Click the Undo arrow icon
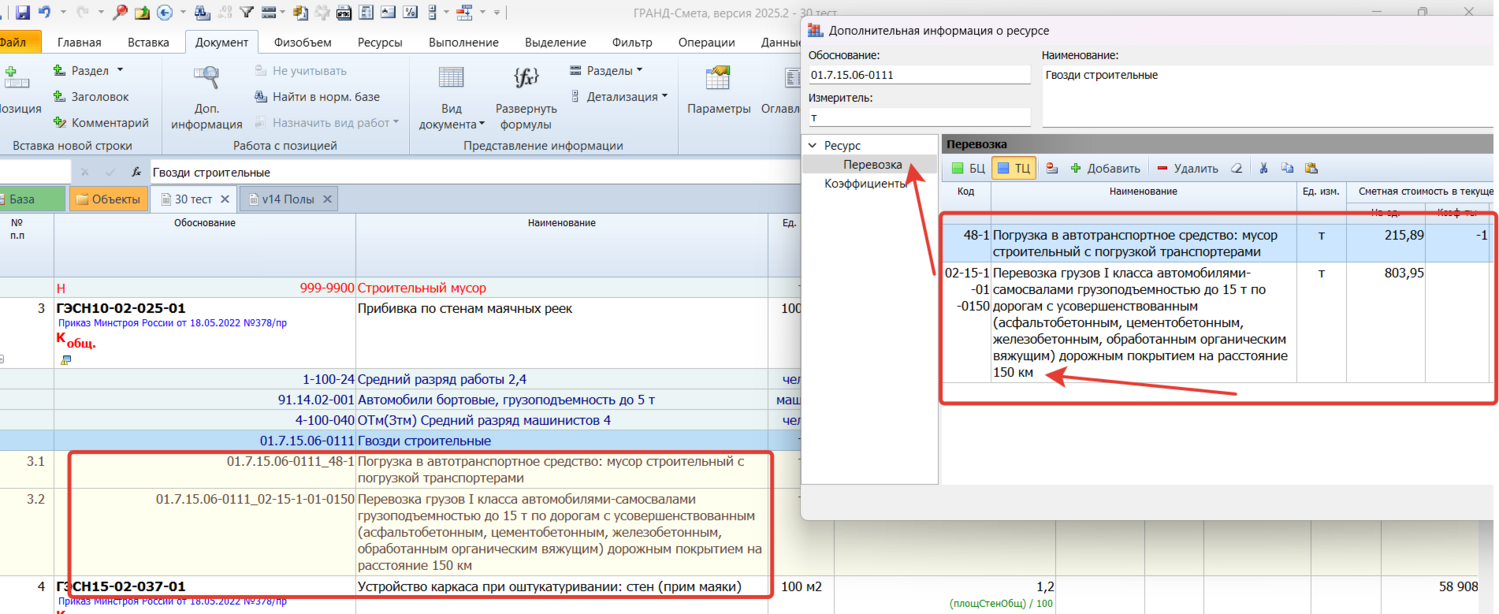The height and width of the screenshot is (614, 1499). (45, 13)
